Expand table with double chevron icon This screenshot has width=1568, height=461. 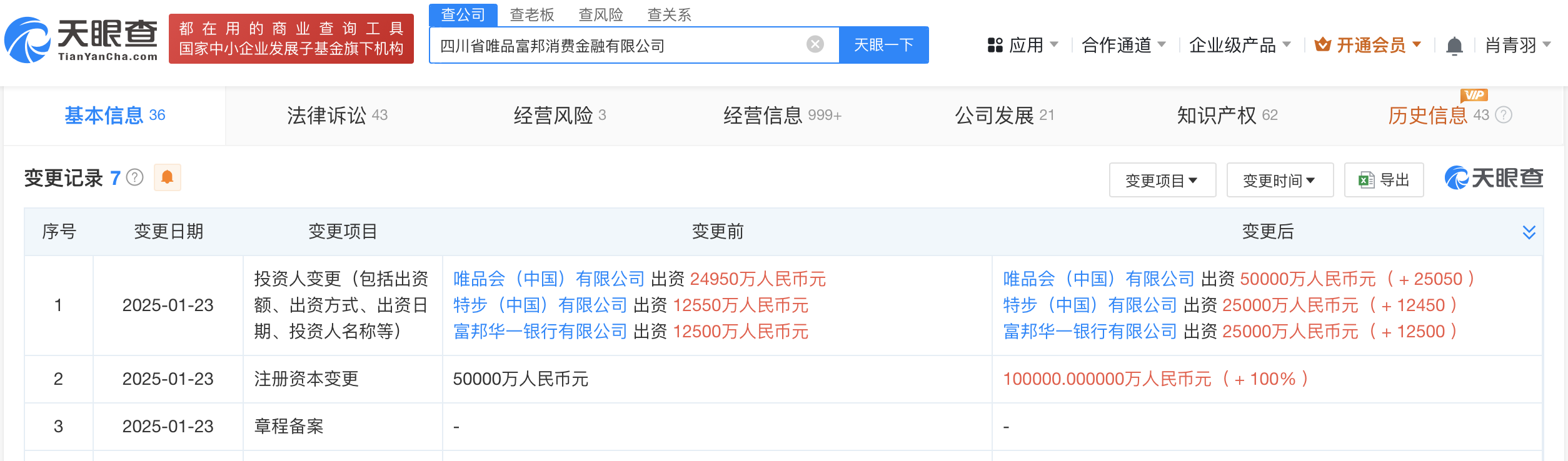[1529, 232]
